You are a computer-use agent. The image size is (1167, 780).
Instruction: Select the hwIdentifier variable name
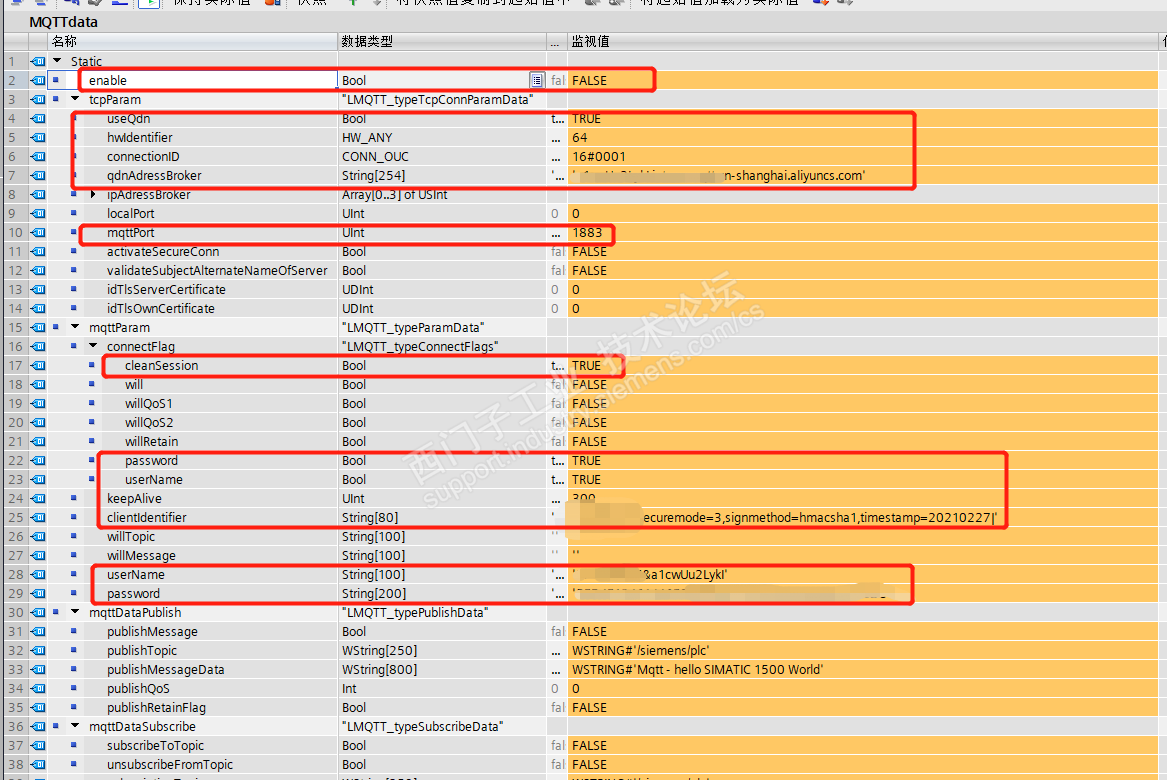(x=139, y=137)
